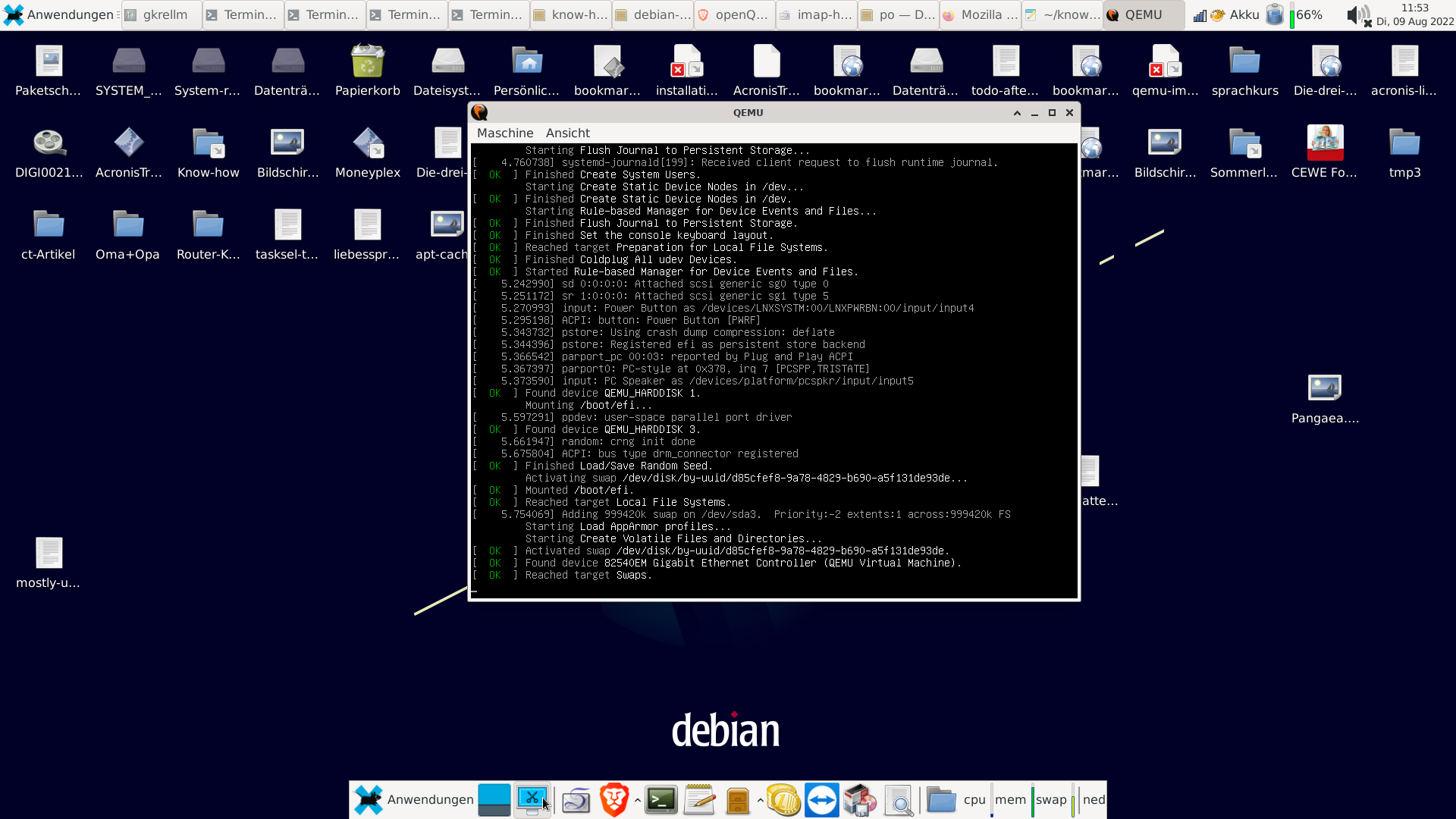Roll up the QEMU window with shade arrow
Viewport: 1456px width, 819px height.
[1017, 112]
